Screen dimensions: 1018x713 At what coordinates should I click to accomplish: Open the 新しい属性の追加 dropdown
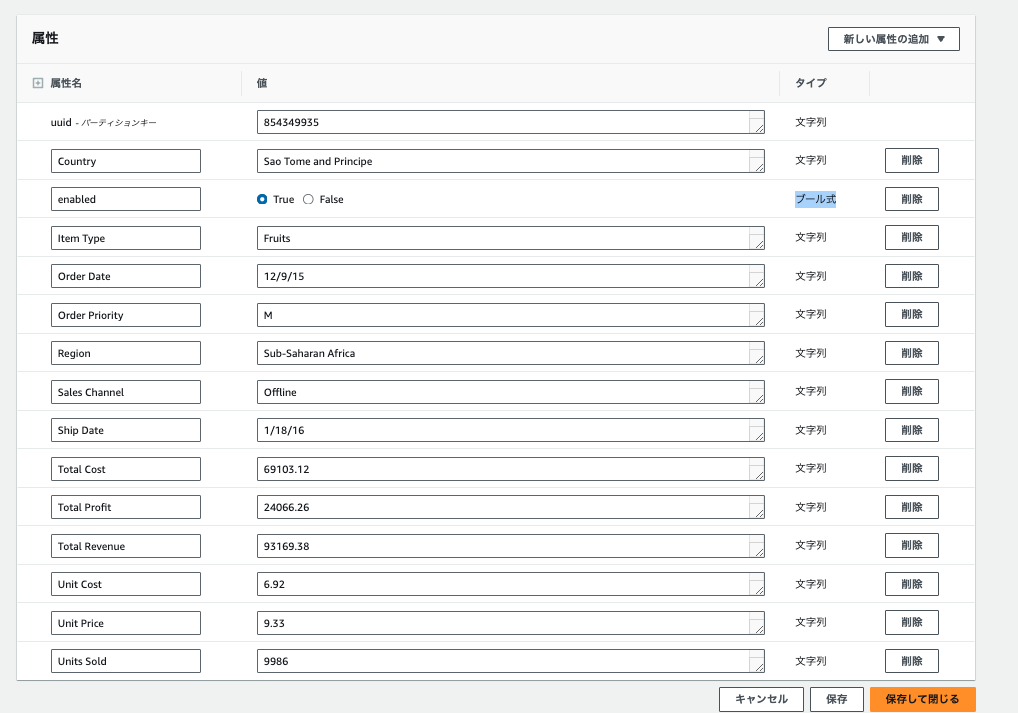tap(893, 39)
